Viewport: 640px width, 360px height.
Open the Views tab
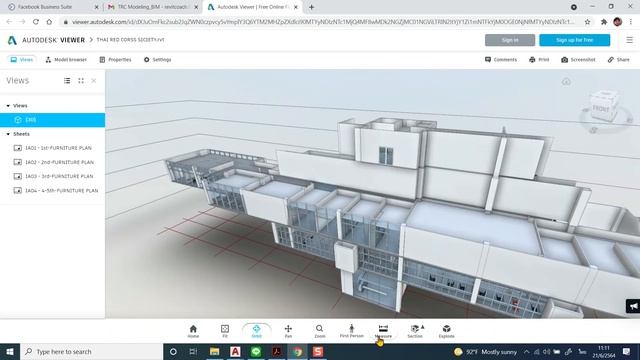click(22, 60)
